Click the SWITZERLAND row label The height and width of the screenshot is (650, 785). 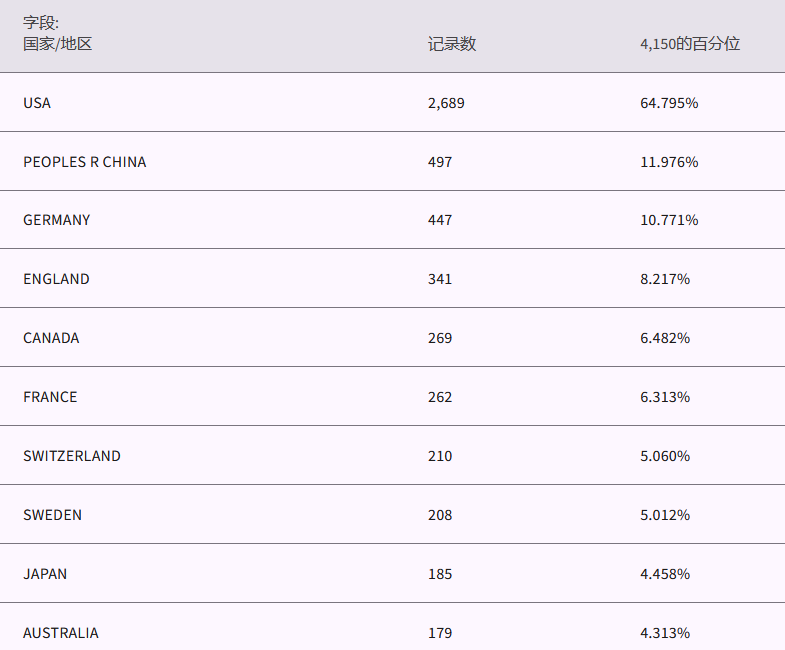click(72, 456)
